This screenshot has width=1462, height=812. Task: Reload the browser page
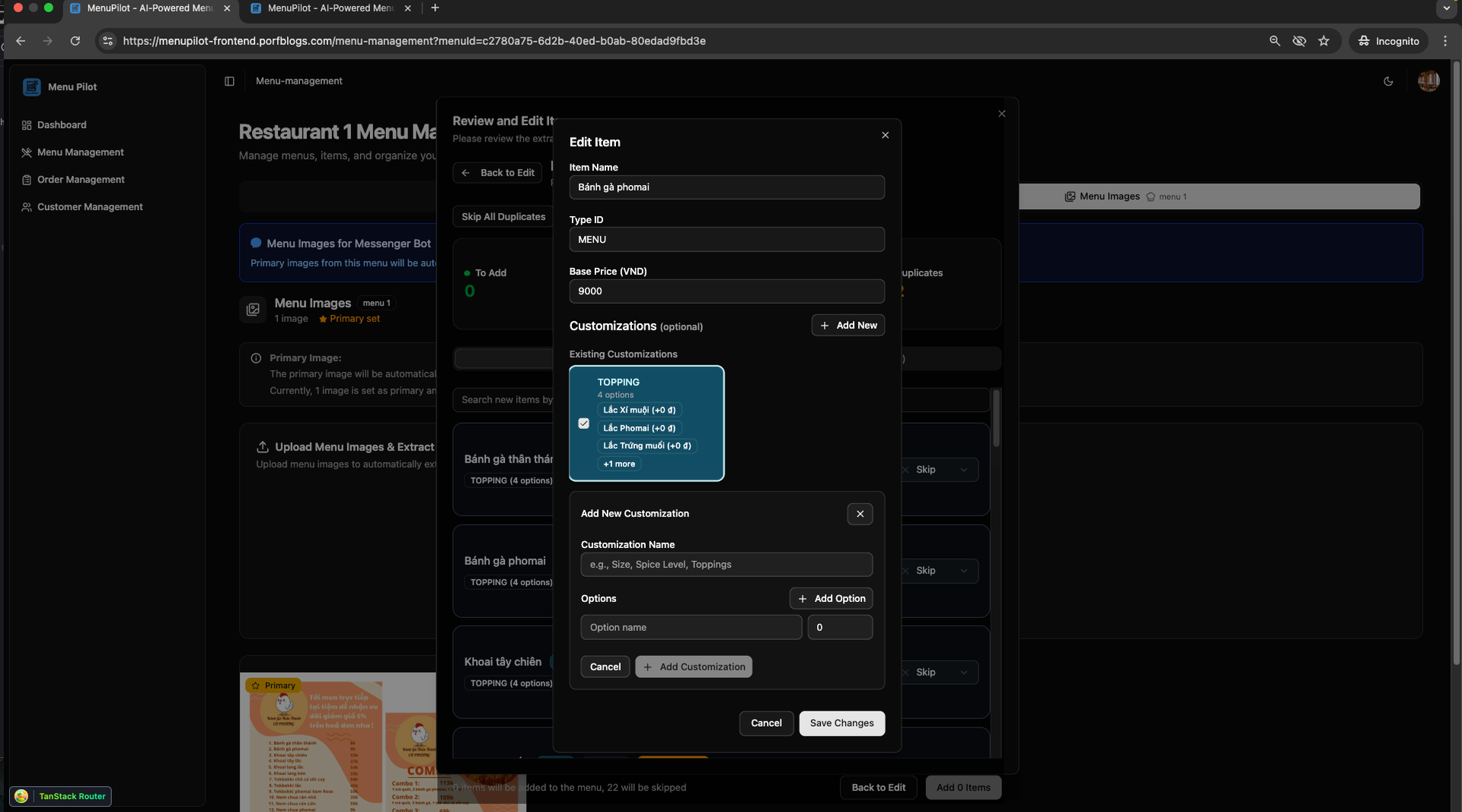(x=75, y=41)
